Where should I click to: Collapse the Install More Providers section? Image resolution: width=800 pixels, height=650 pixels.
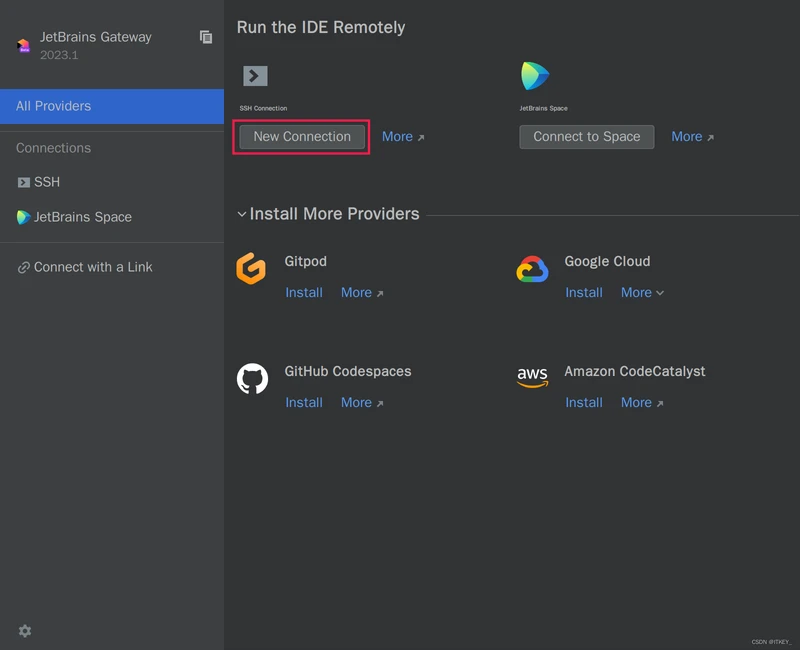pyautogui.click(x=241, y=214)
